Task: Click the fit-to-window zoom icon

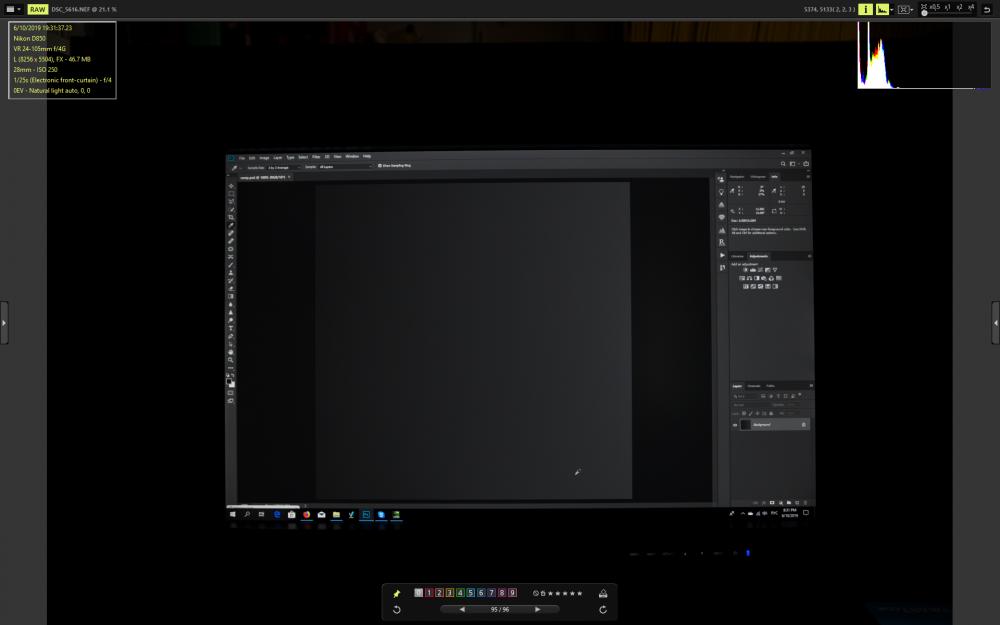Action: coord(923,6)
